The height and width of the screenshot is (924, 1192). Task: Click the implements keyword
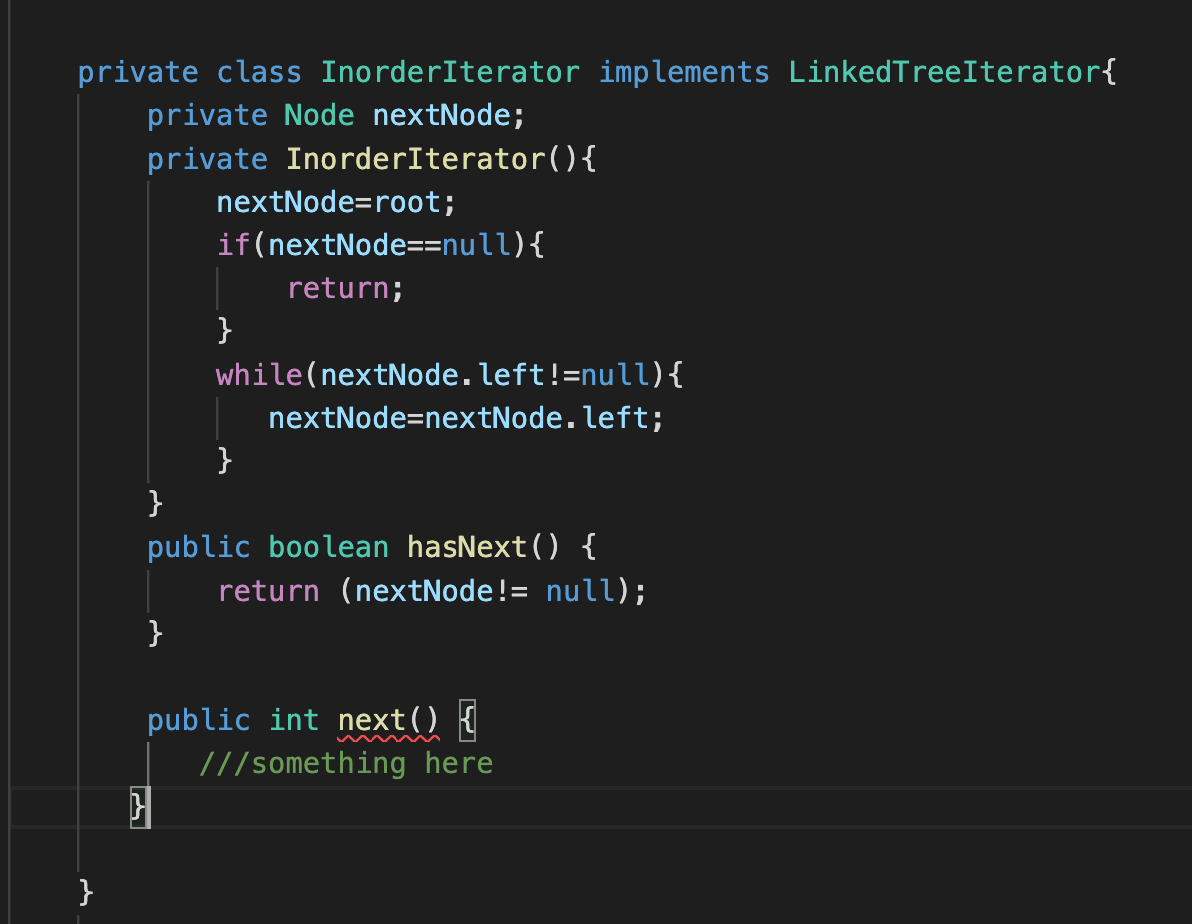(684, 74)
